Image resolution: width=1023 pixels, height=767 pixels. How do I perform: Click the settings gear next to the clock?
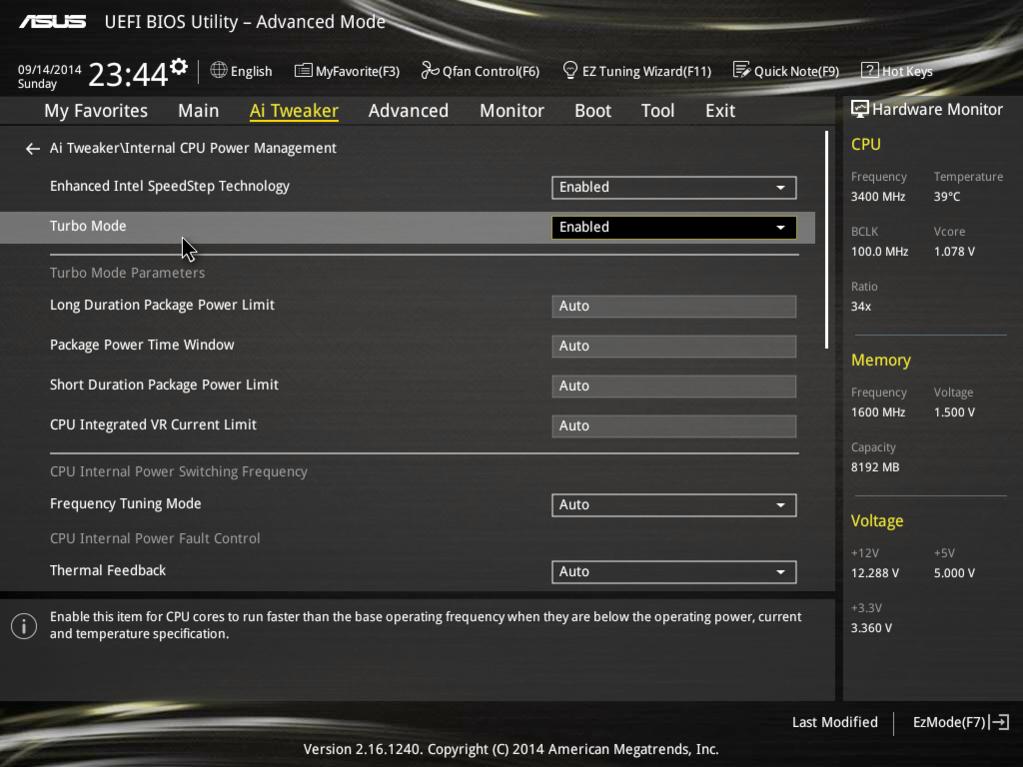[179, 67]
